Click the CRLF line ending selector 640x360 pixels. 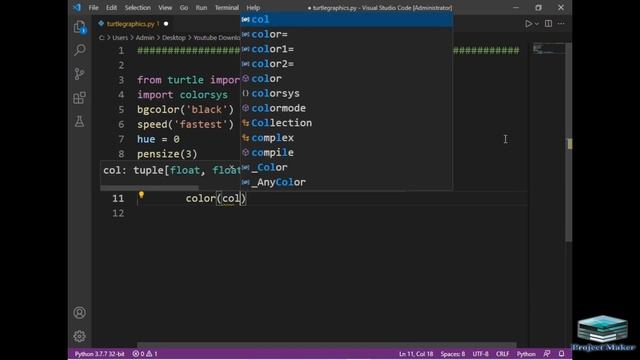pos(502,354)
